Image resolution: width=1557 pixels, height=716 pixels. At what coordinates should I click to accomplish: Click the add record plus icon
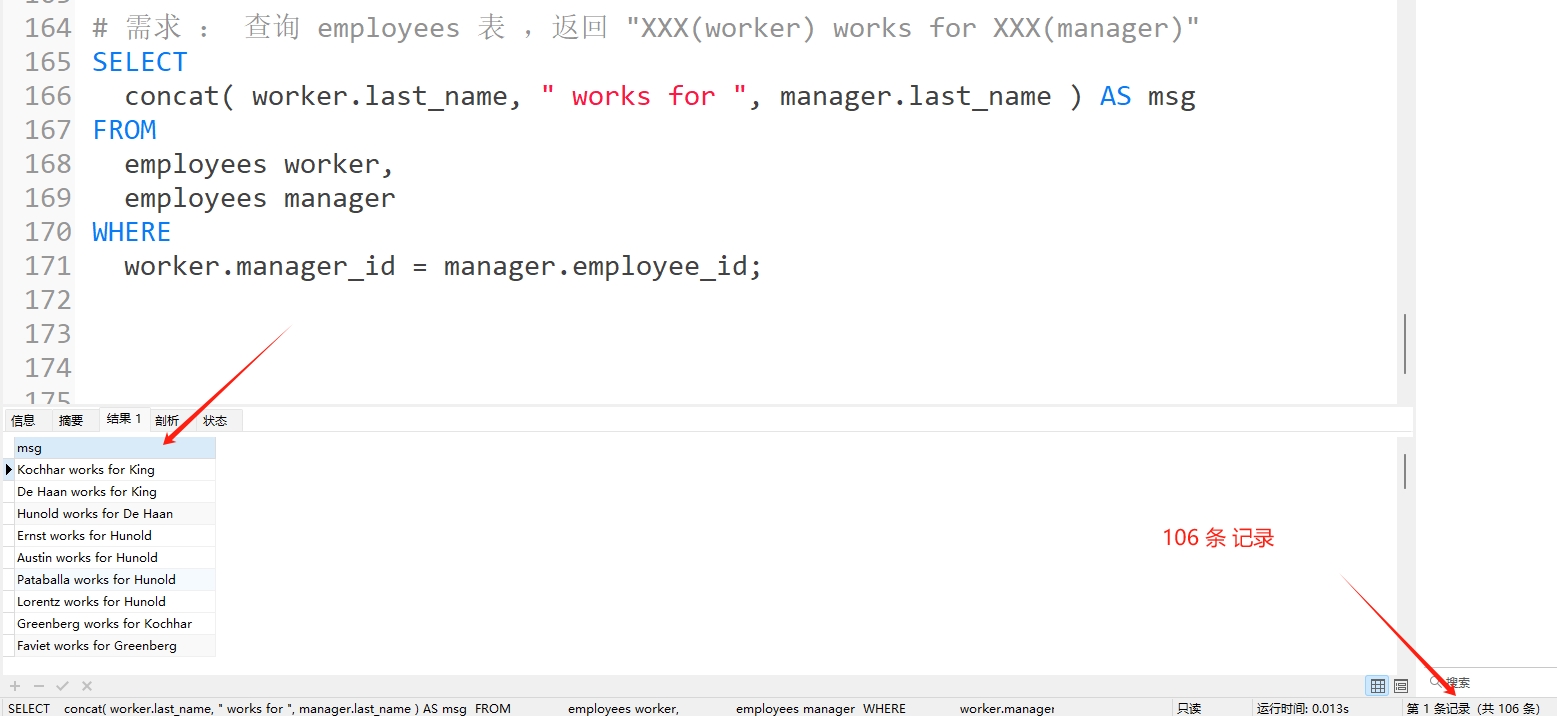point(15,686)
